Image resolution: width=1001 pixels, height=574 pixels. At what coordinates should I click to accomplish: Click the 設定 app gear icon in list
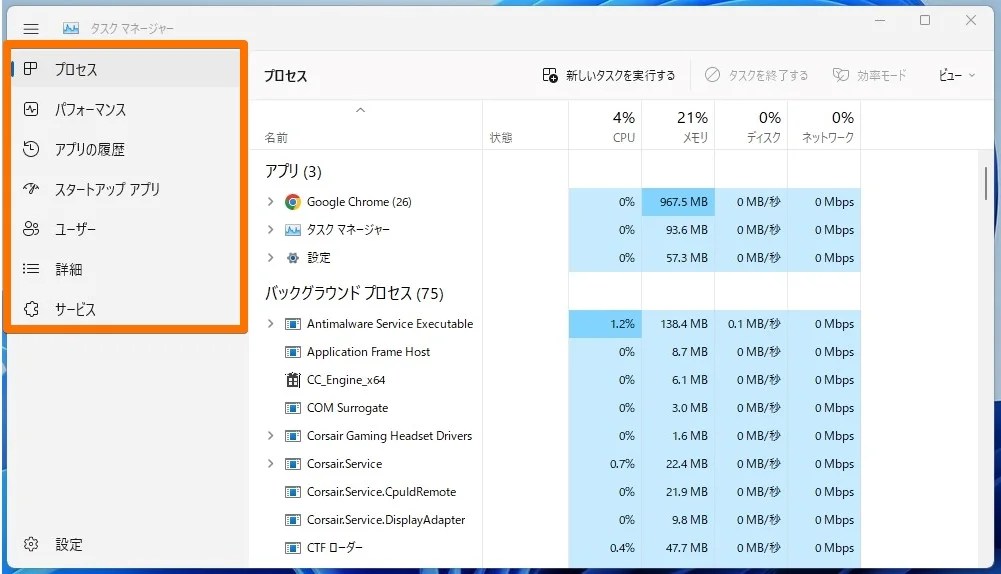point(292,258)
